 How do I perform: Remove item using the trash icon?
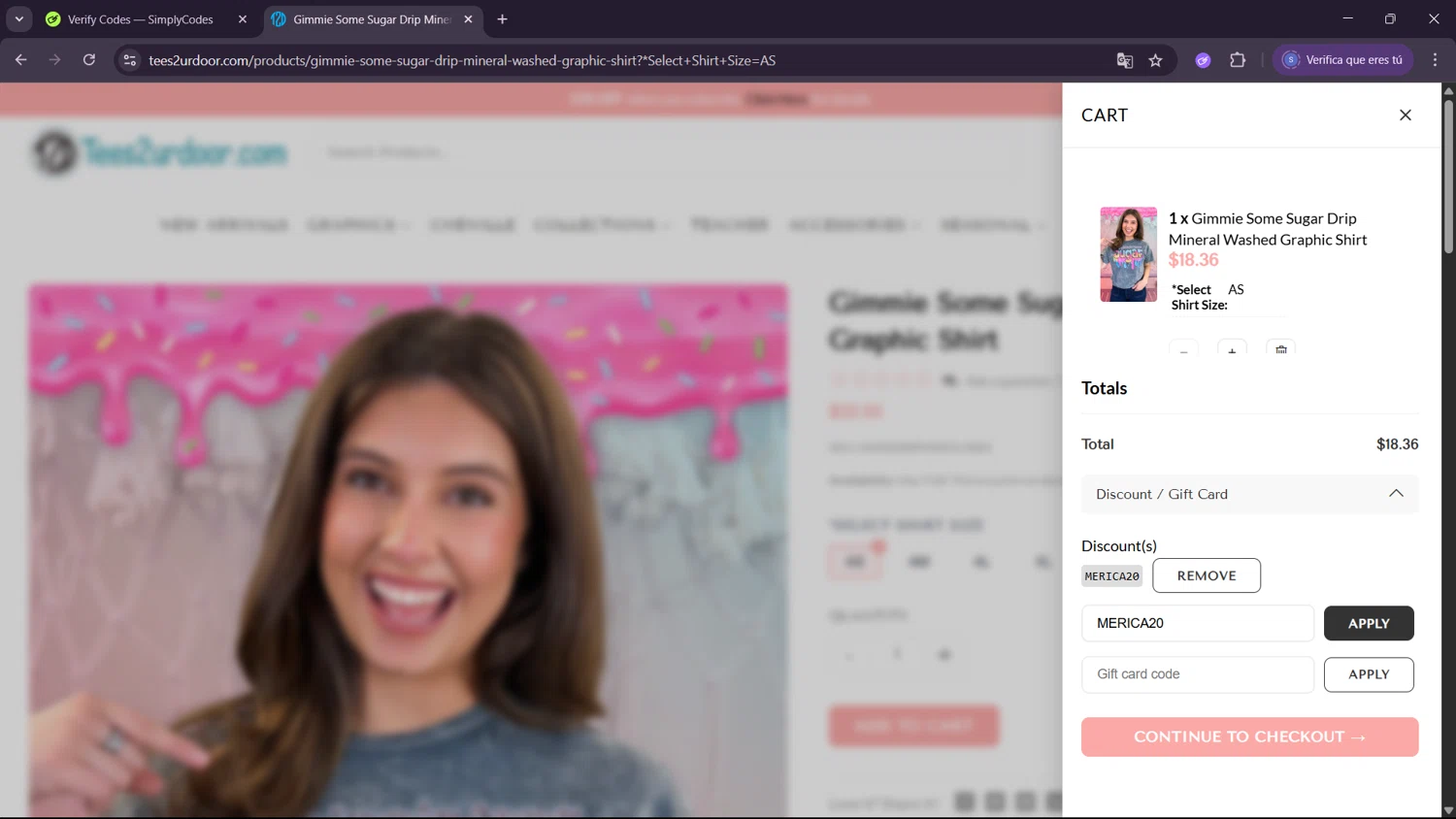tap(1281, 348)
